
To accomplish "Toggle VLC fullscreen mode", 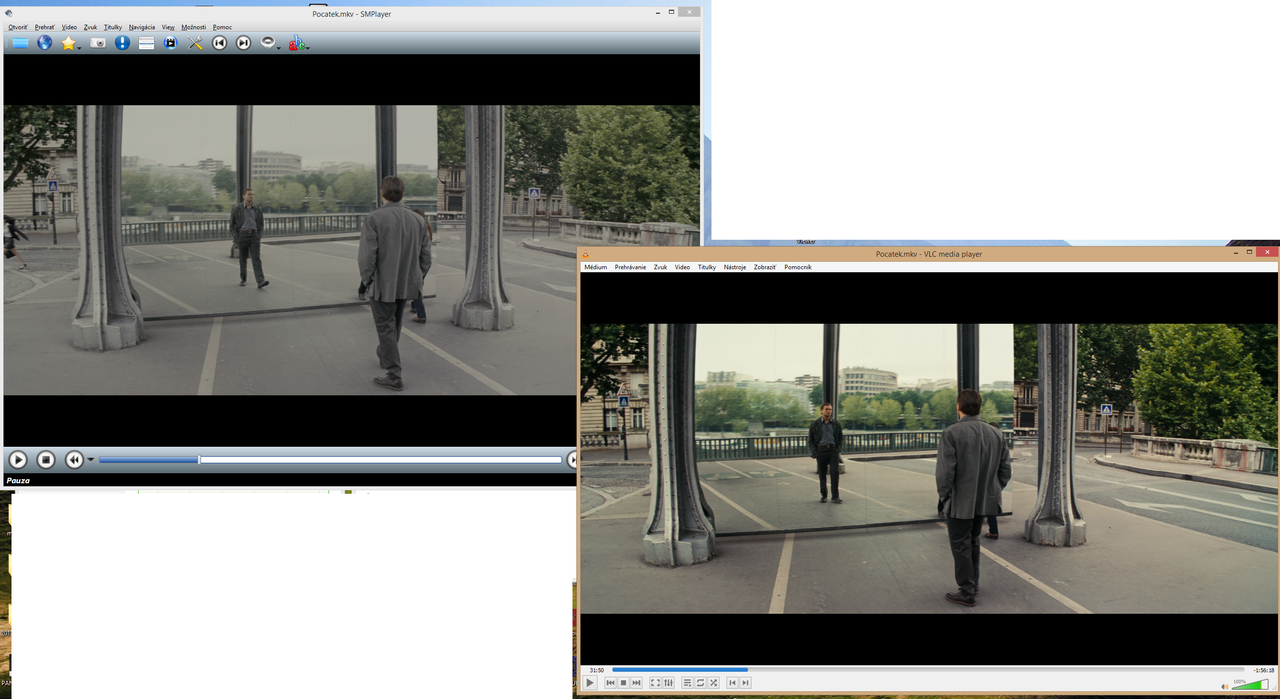I will coord(656,683).
